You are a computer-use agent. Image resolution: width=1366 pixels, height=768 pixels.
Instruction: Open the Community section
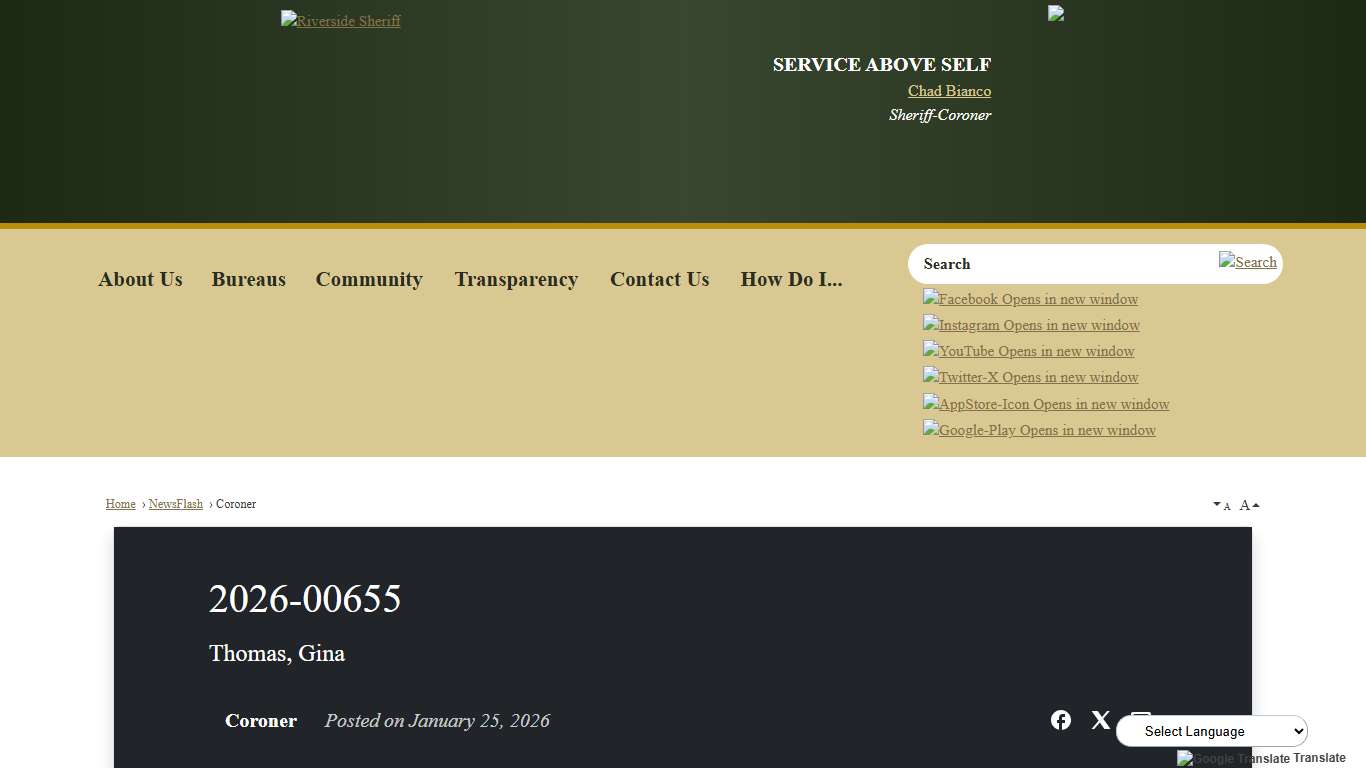coord(369,279)
